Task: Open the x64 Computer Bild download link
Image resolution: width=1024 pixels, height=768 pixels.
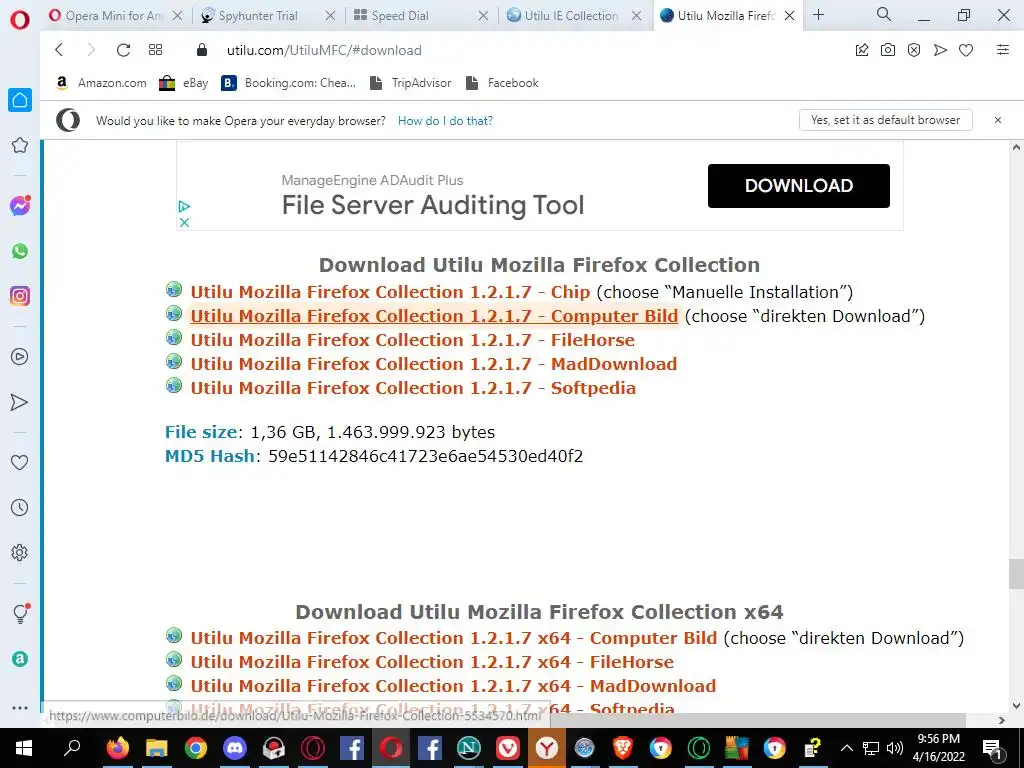Action: (453, 638)
